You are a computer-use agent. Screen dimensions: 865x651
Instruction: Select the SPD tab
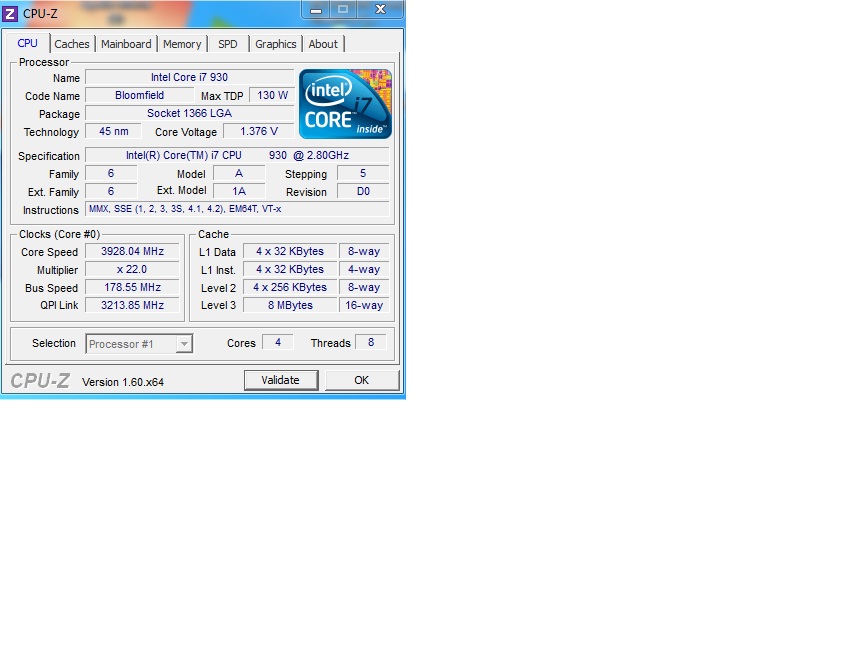(227, 44)
